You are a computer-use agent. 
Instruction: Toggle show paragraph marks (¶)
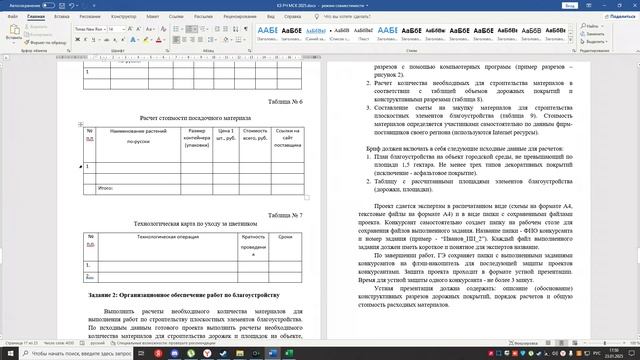[246, 29]
